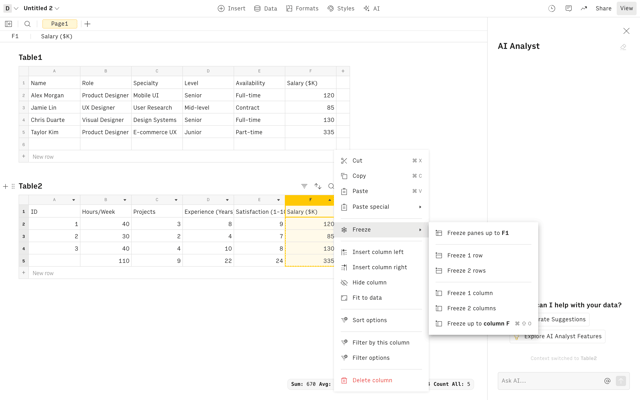Viewport: 640px width, 400px height.
Task: Select Table2 Hours/Week header cell
Action: point(106,212)
